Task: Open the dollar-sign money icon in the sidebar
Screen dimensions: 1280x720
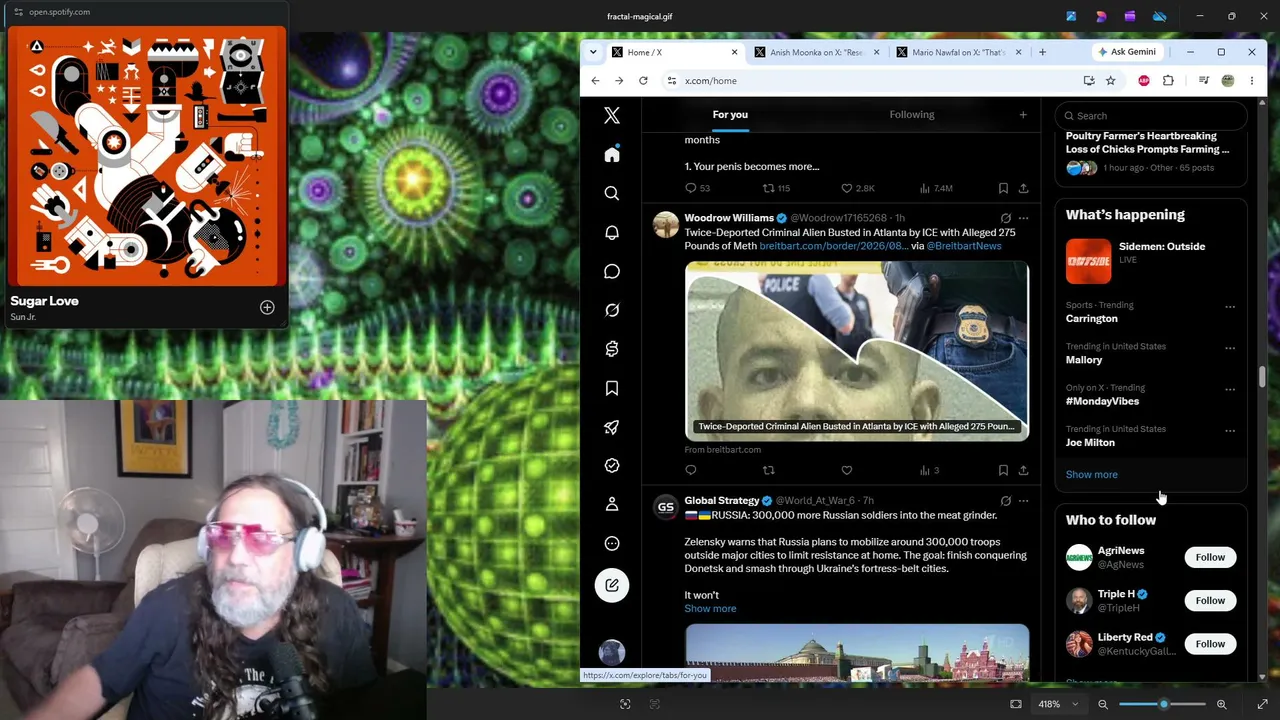Action: (612, 349)
